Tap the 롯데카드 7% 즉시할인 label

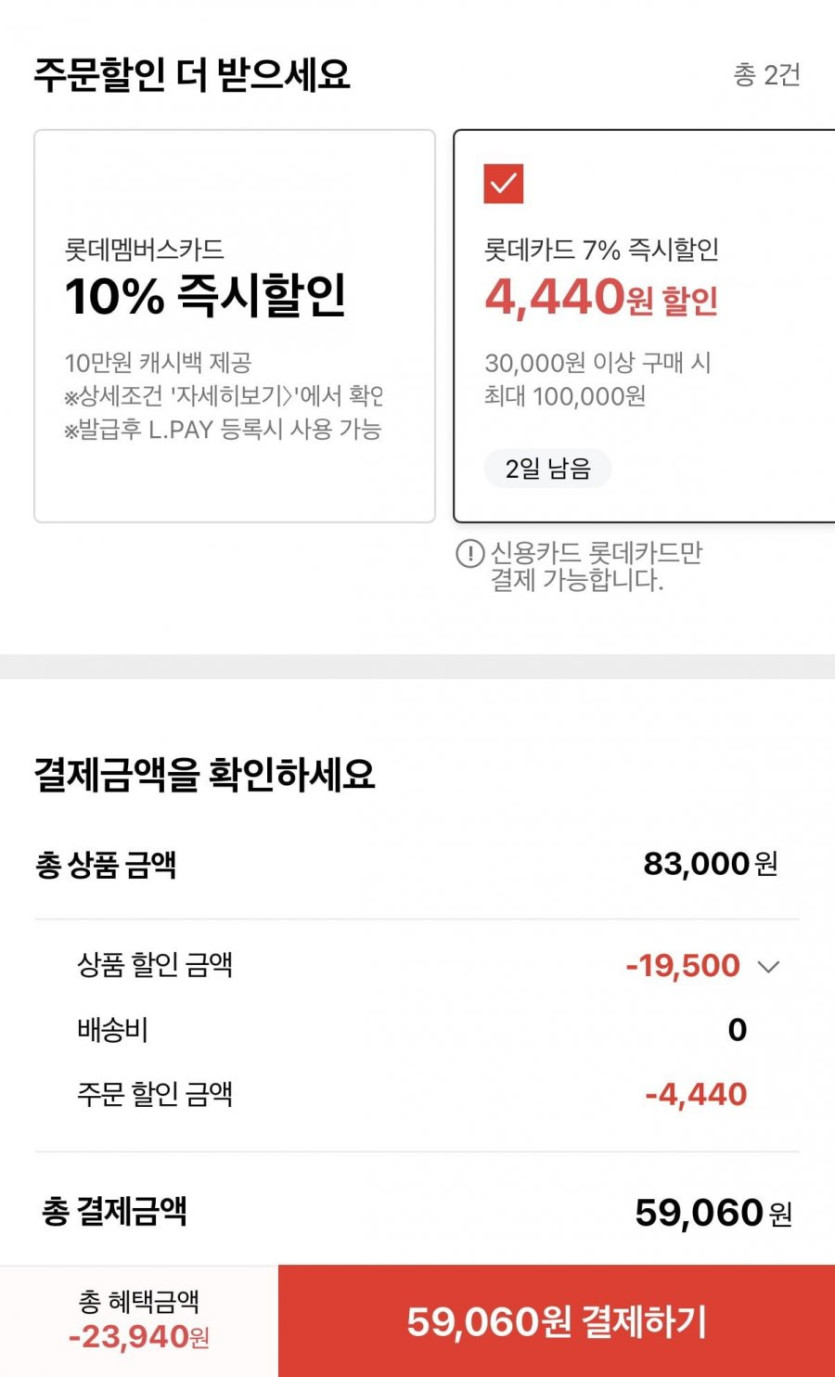[x=601, y=249]
